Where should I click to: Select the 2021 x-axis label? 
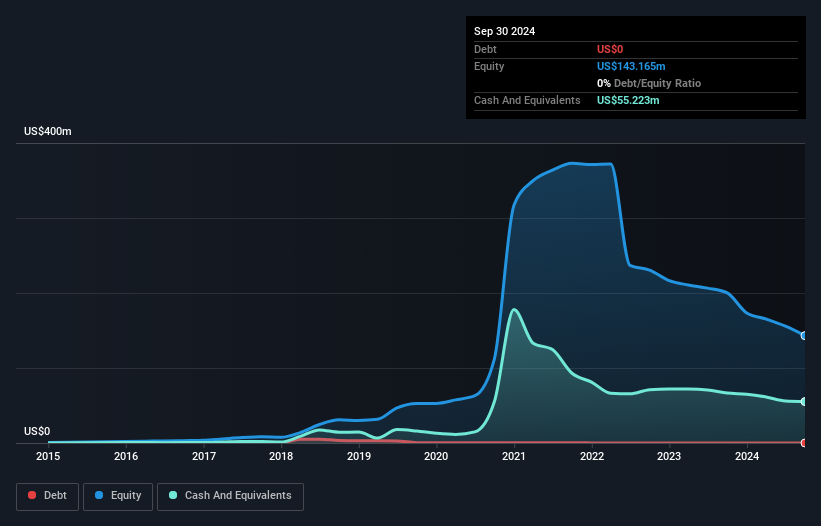(x=514, y=456)
